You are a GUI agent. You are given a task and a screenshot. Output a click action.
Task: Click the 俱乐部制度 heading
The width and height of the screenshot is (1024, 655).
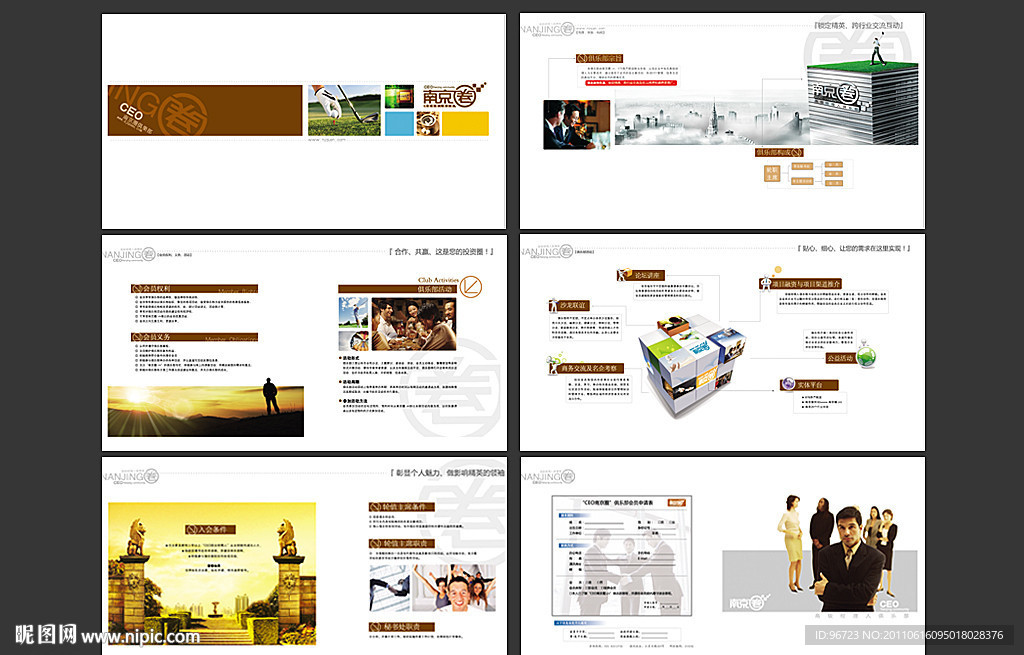779,152
